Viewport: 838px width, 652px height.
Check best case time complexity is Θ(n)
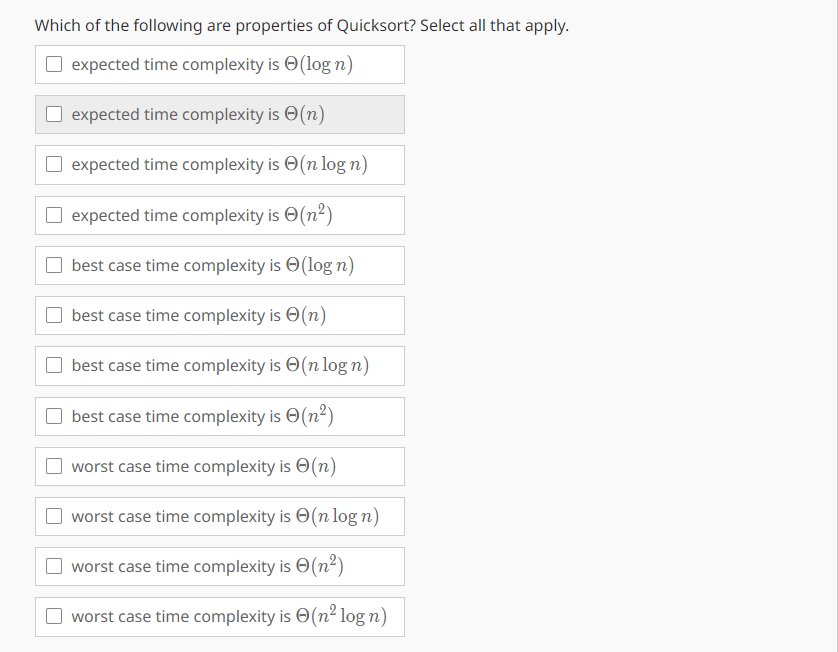pyautogui.click(x=54, y=315)
